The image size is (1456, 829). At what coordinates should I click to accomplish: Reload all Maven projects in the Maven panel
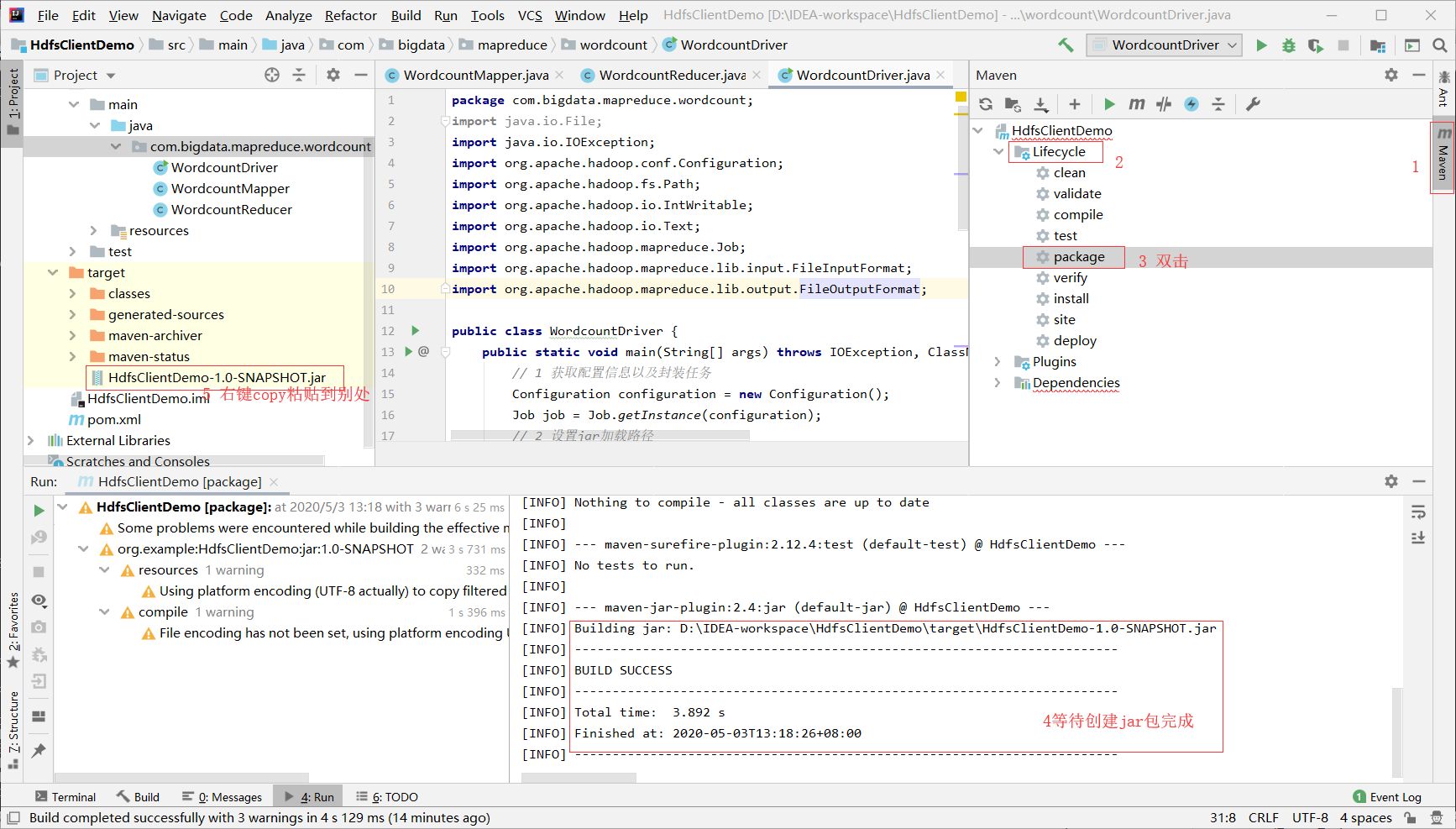(x=985, y=104)
